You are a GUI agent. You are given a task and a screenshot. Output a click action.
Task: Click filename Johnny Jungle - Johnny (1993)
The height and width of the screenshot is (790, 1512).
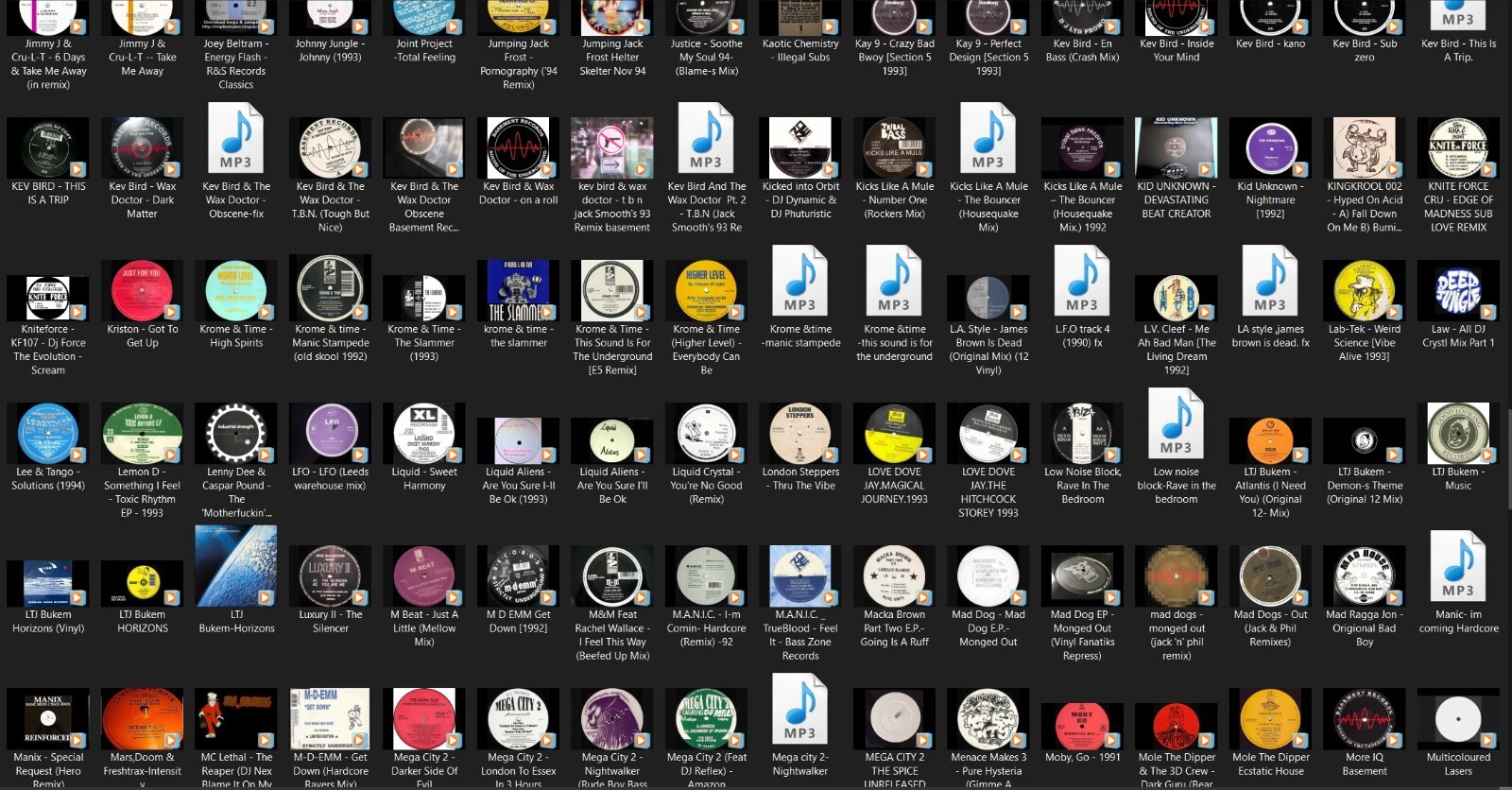pos(330,50)
